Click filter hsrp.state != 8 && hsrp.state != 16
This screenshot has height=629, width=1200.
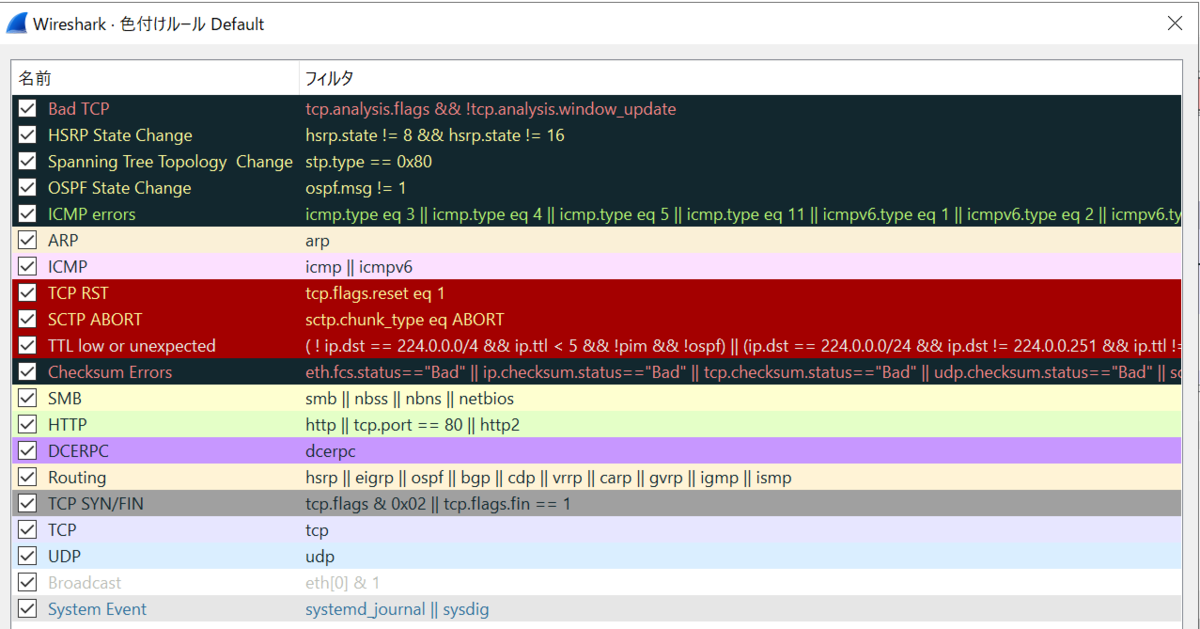pos(435,135)
